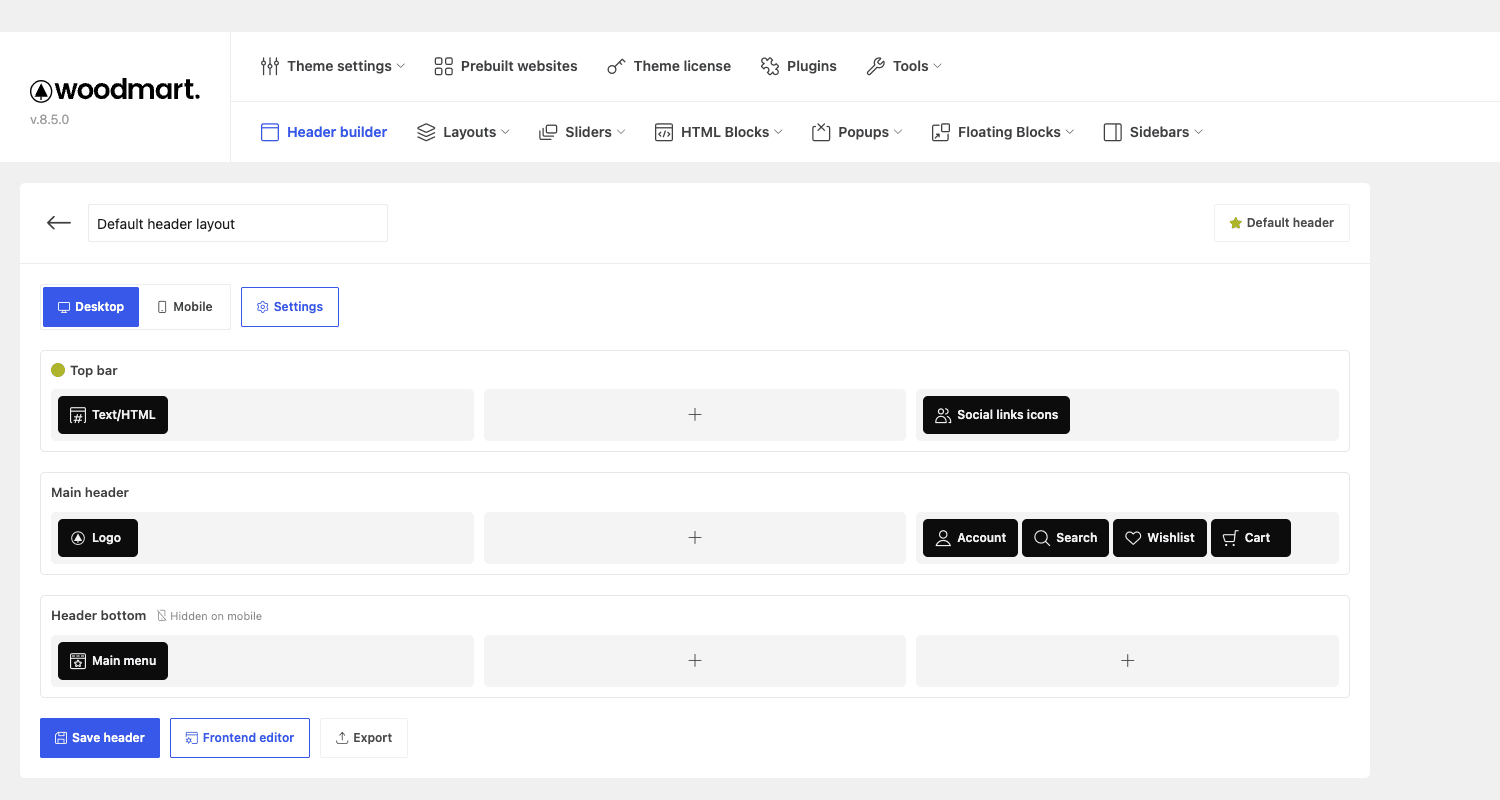Click the Export upload icon
Screen dimensions: 1500x800
point(342,738)
